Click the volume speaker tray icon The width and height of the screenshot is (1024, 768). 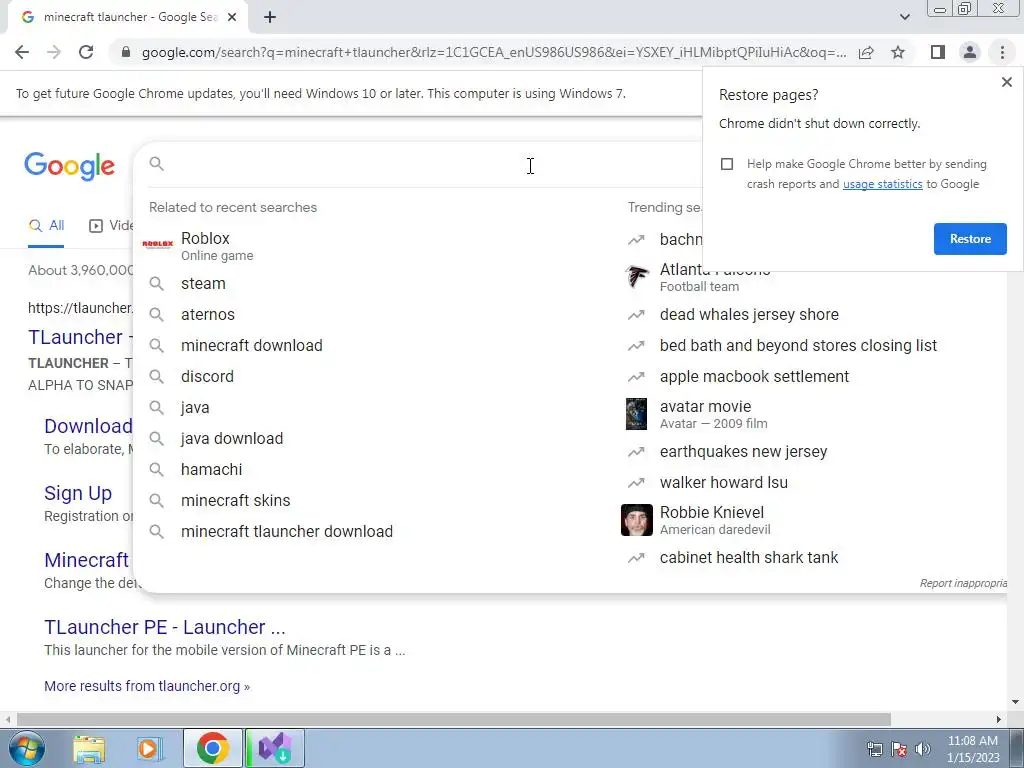[x=923, y=749]
